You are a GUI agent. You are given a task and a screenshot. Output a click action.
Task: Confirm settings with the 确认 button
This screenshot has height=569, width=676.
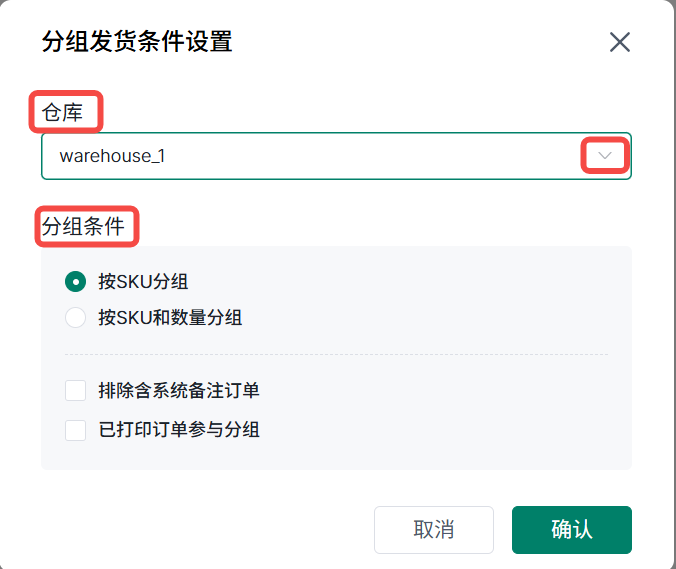[571, 529]
